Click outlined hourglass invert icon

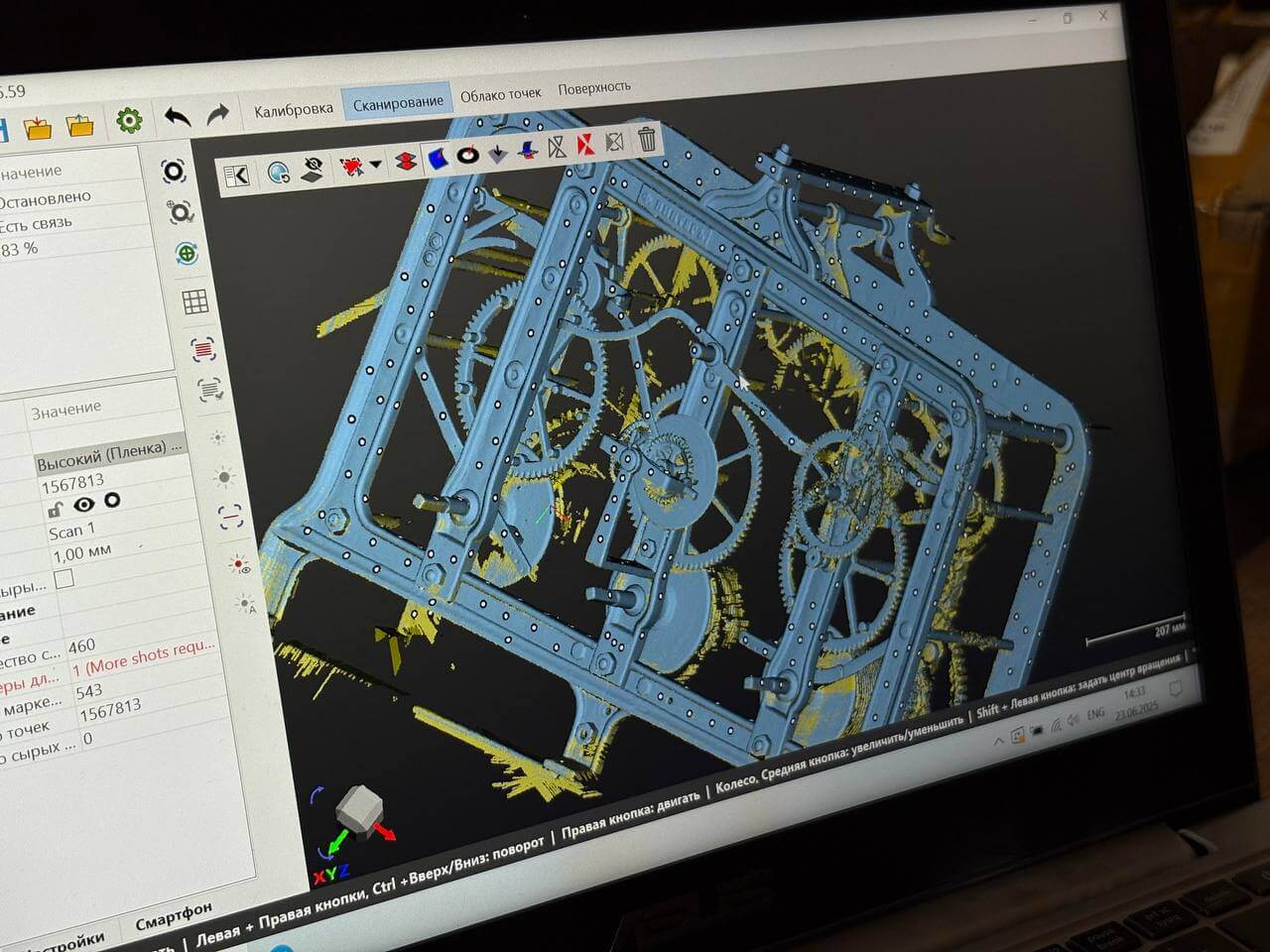tap(557, 147)
